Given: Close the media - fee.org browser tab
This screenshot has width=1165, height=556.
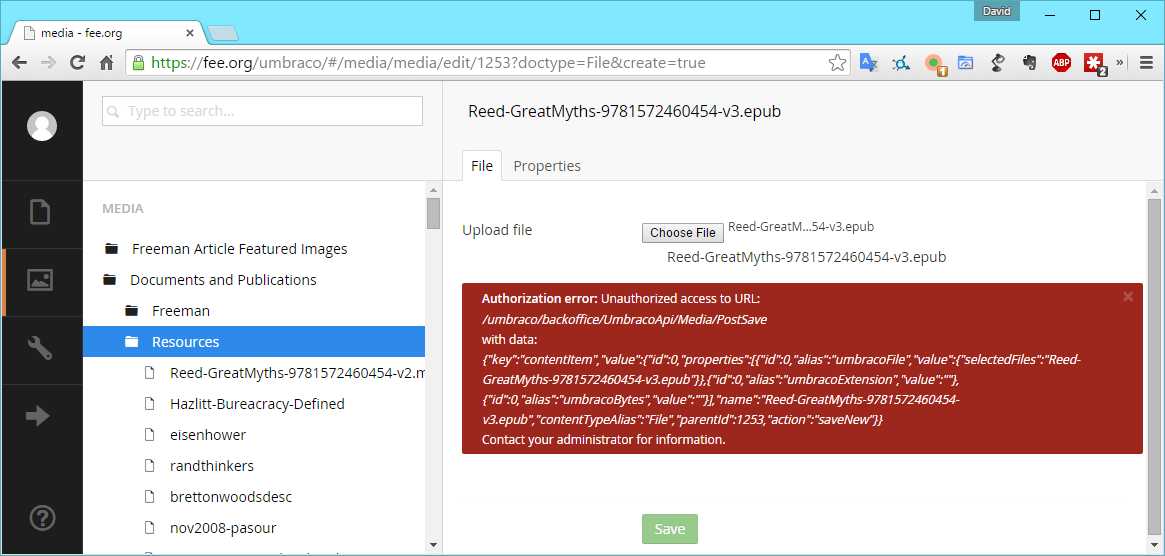Looking at the screenshot, I should [x=189, y=33].
